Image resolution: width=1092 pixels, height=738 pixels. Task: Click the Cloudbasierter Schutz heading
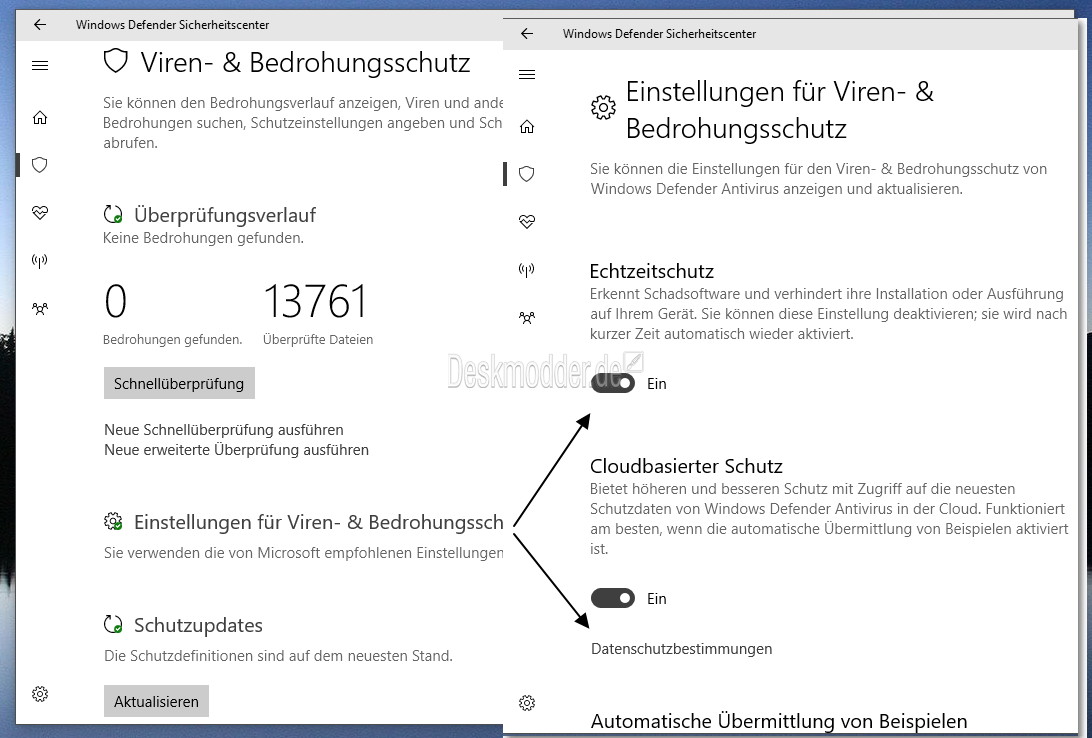click(x=686, y=466)
